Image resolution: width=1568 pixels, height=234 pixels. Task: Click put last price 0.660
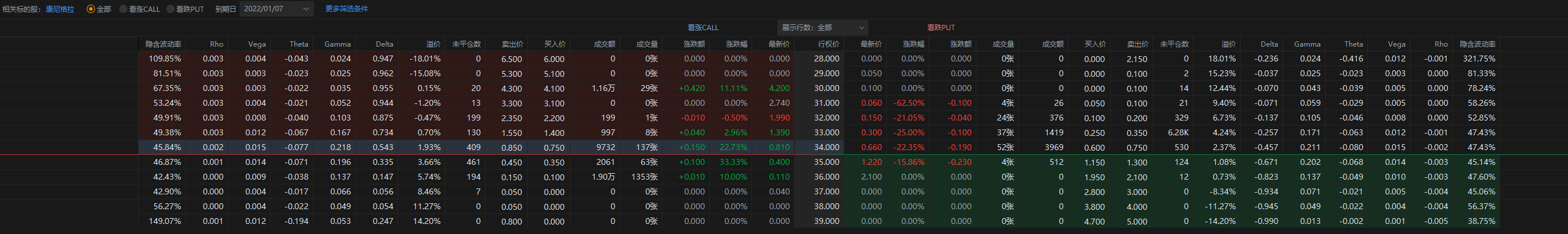871,147
